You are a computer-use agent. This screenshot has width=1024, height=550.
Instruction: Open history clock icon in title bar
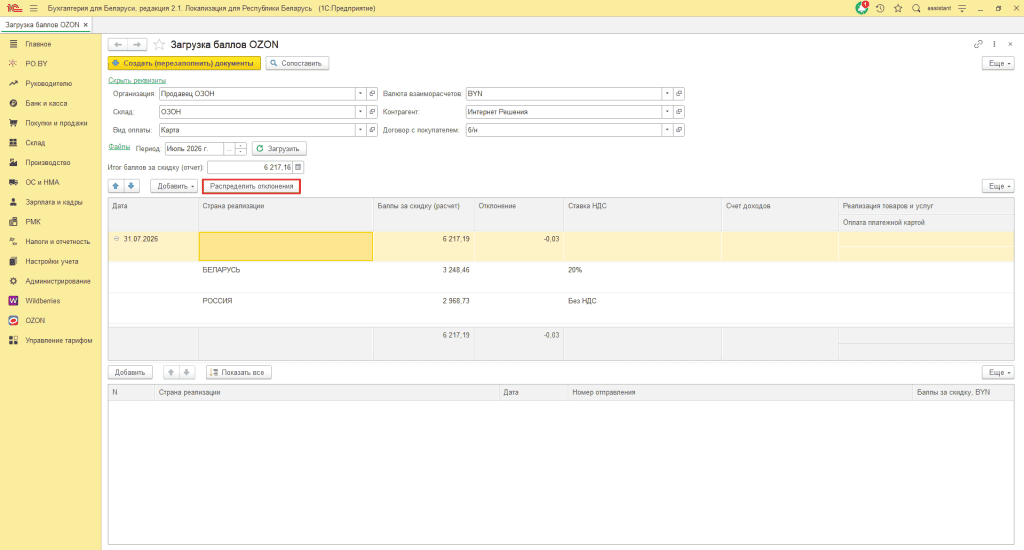pos(880,8)
